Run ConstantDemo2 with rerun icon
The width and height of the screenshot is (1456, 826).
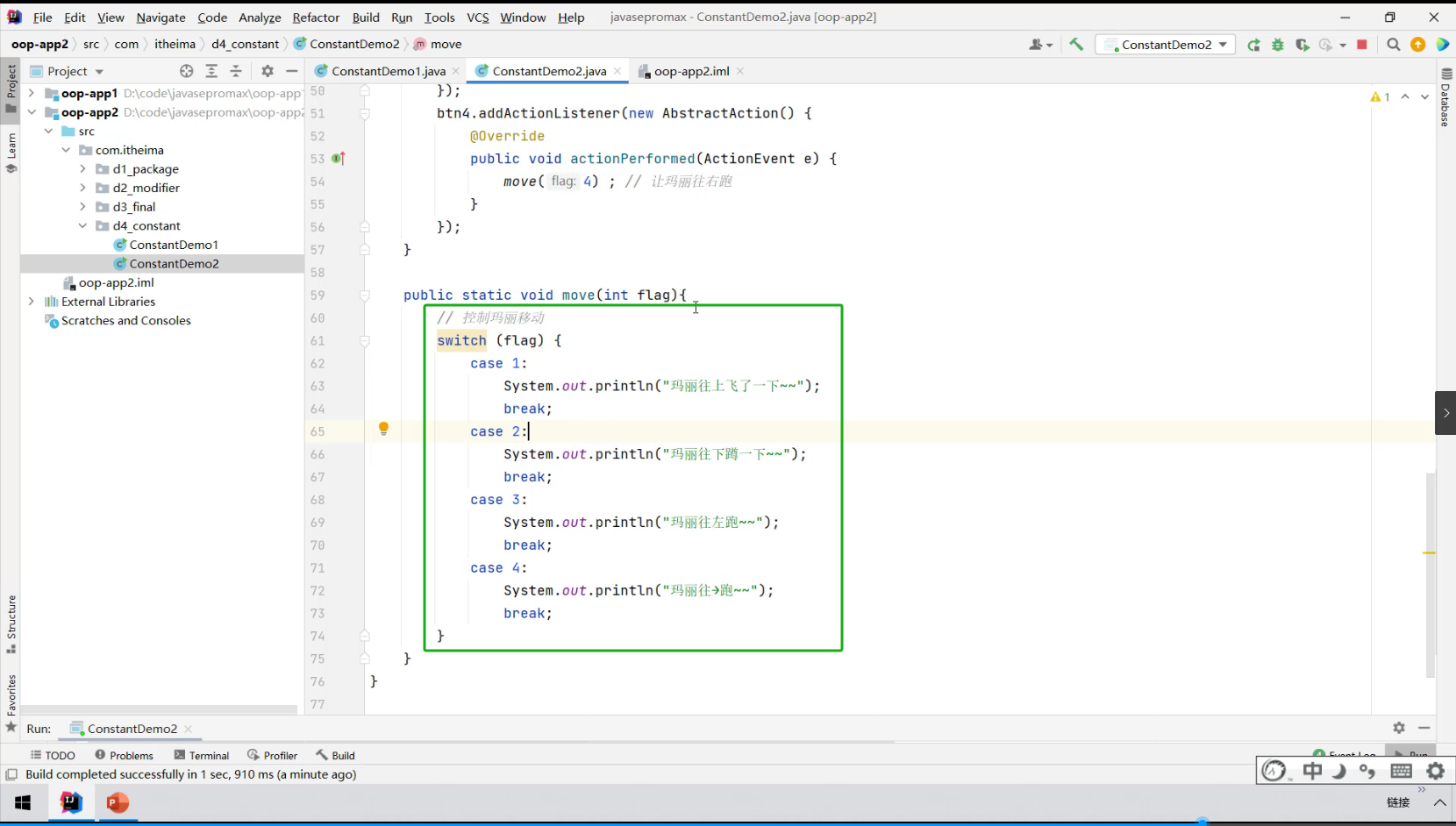click(1253, 45)
